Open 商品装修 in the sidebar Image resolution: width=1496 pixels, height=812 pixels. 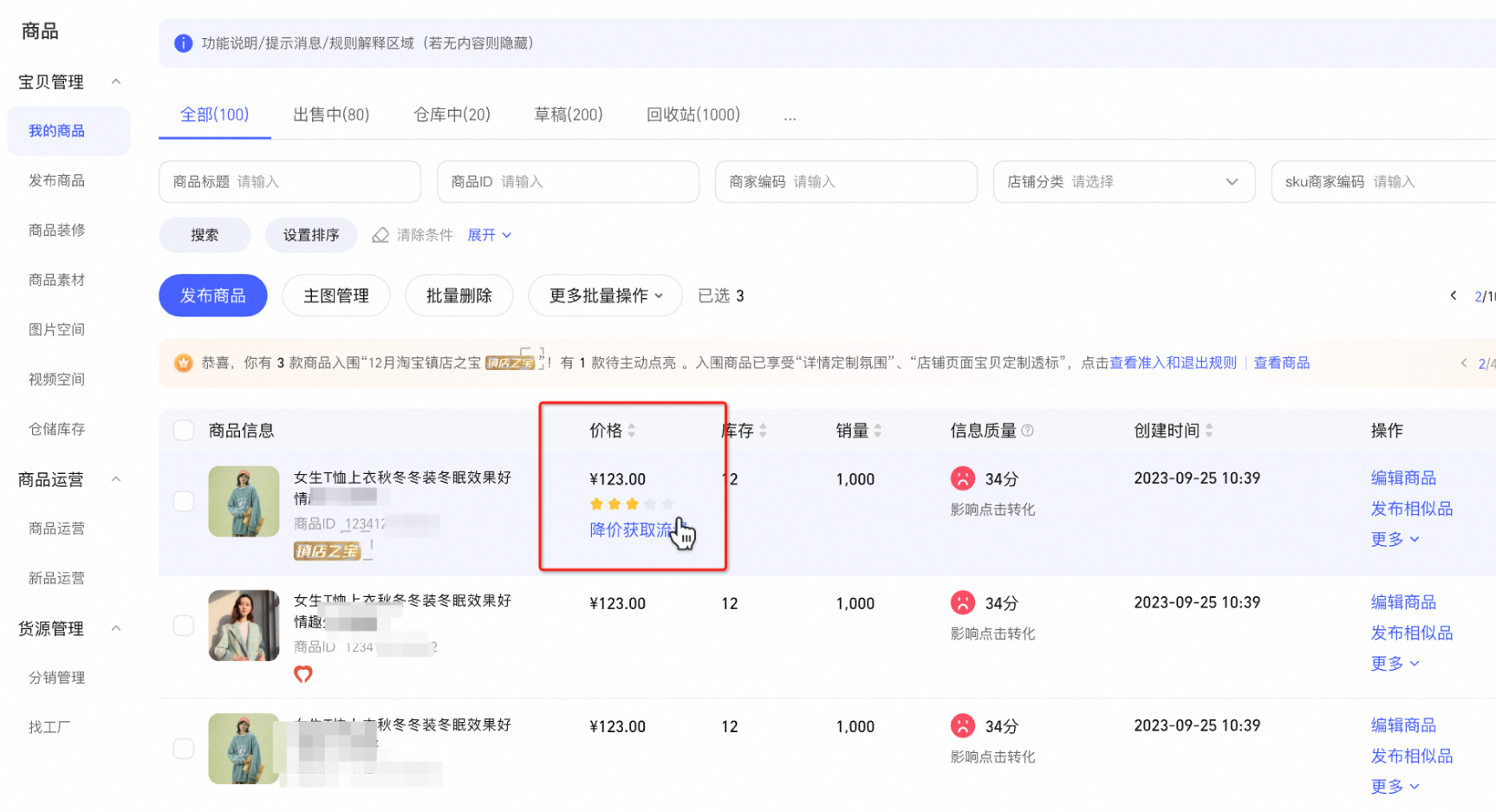pos(56,230)
